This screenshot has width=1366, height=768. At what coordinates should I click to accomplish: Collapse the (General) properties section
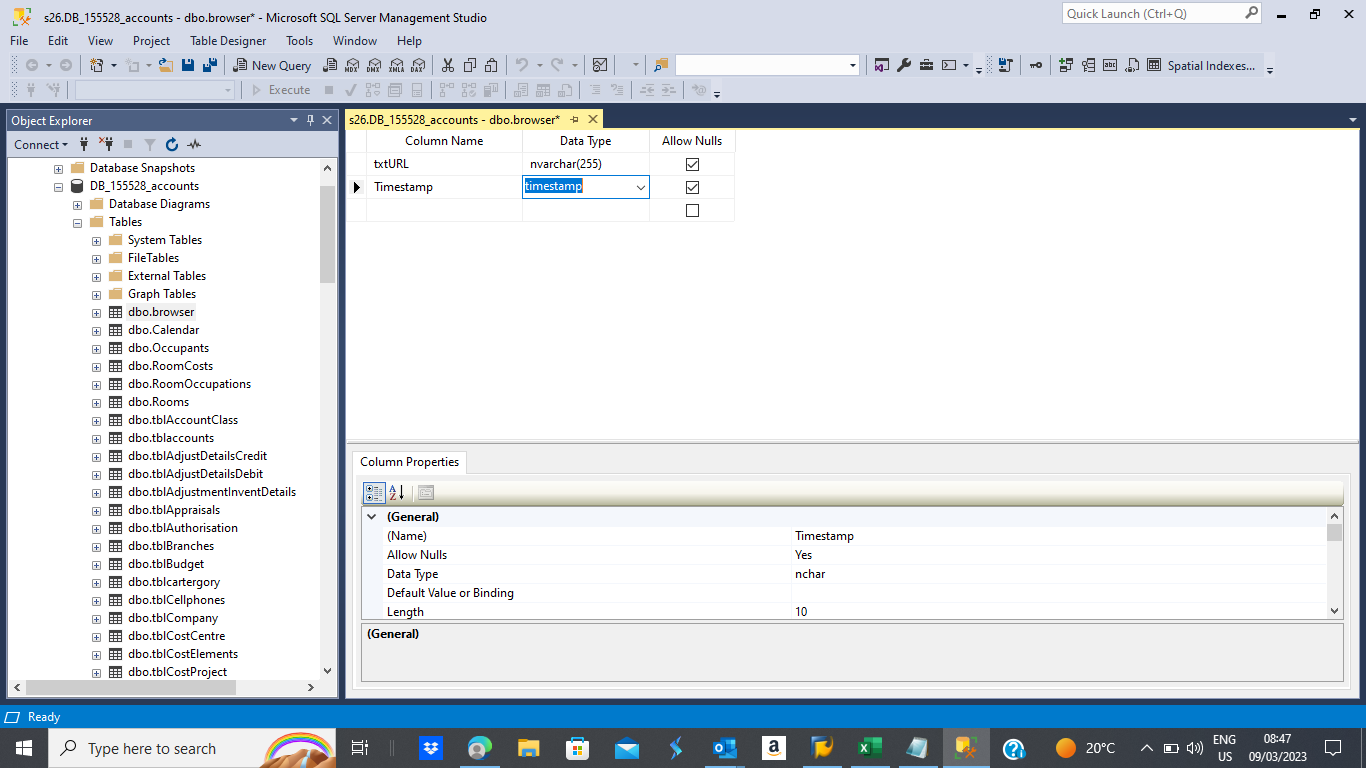[372, 517]
